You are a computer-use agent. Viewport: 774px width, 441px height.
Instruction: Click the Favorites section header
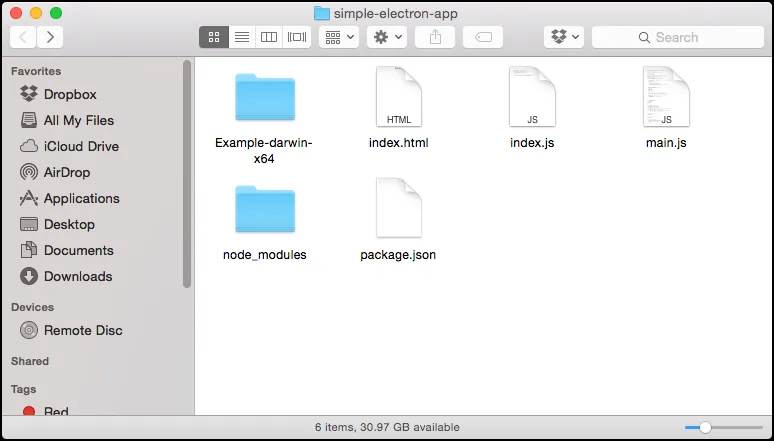click(x=36, y=71)
